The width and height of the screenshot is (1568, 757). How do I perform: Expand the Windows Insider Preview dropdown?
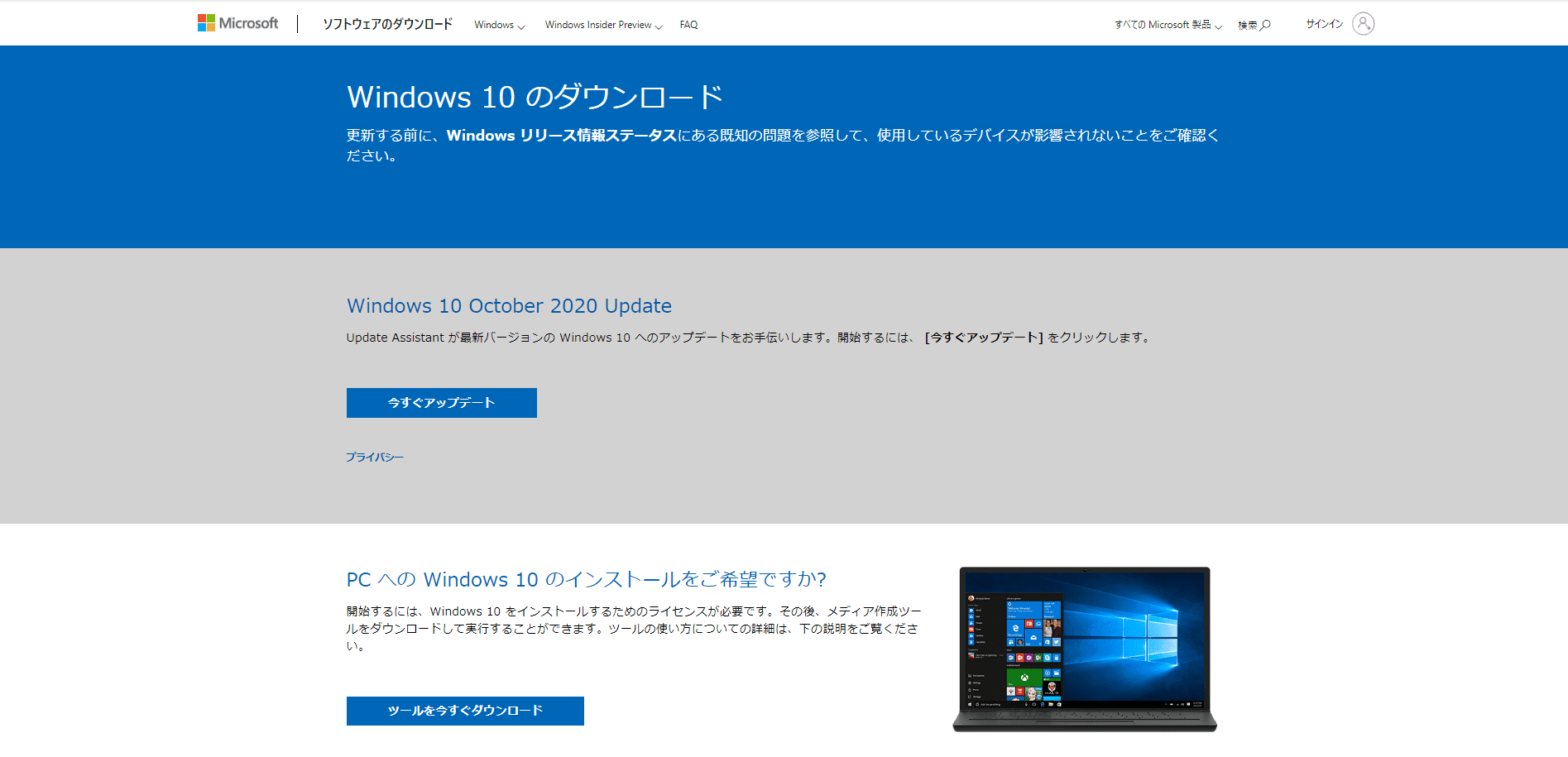pos(603,25)
